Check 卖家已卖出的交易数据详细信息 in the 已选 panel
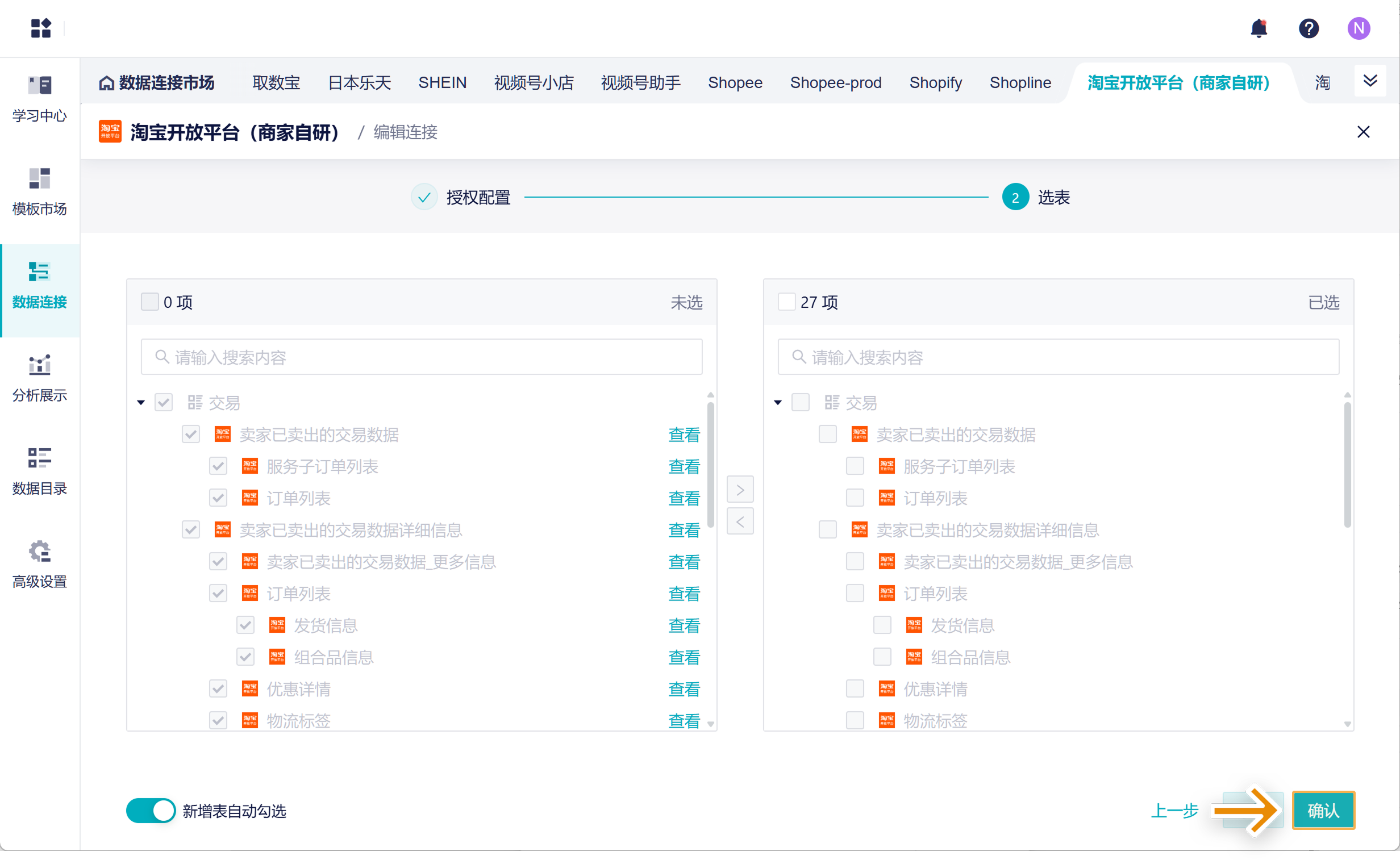The height and width of the screenshot is (860, 1400). [828, 530]
